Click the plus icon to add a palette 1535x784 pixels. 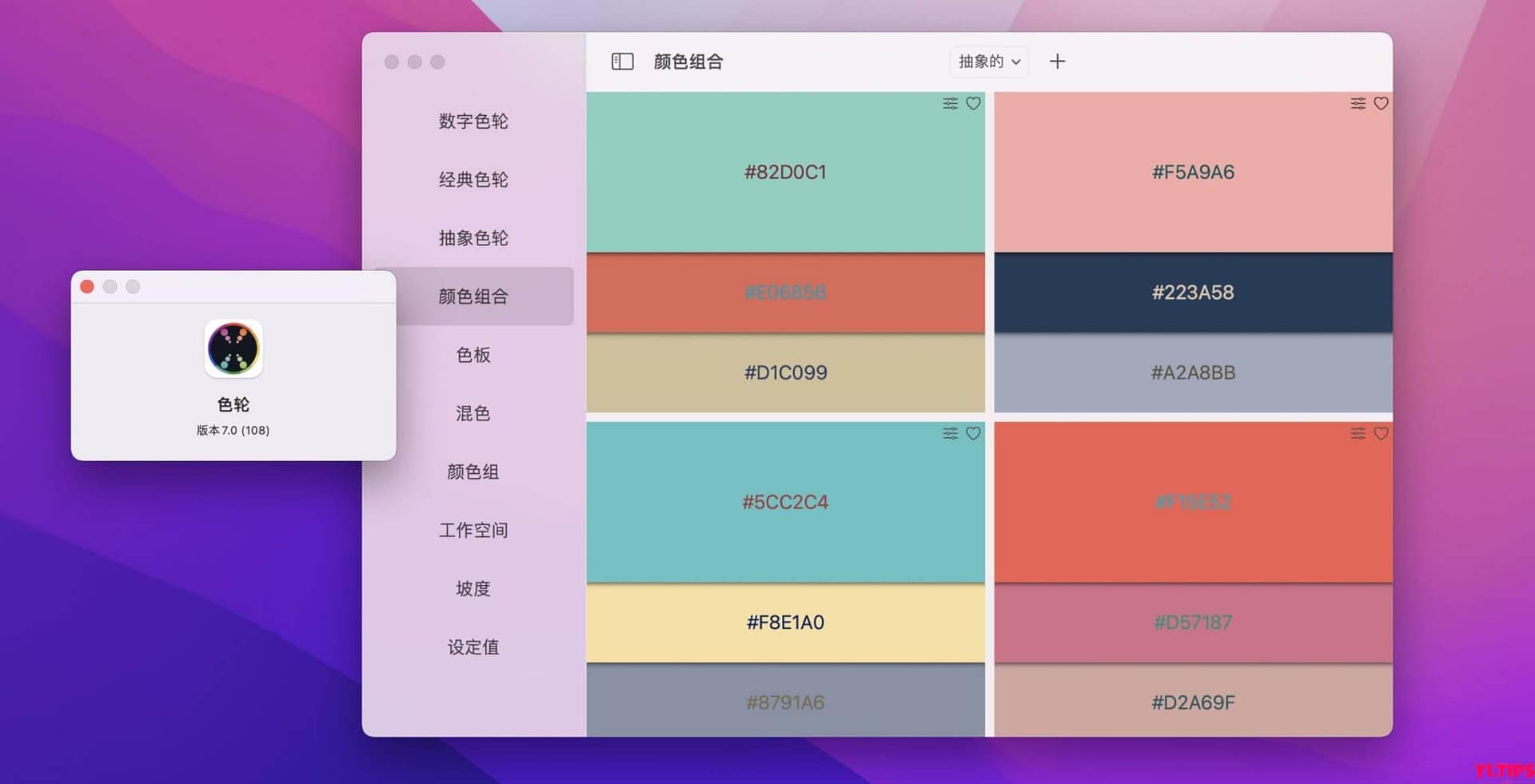pyautogui.click(x=1058, y=61)
